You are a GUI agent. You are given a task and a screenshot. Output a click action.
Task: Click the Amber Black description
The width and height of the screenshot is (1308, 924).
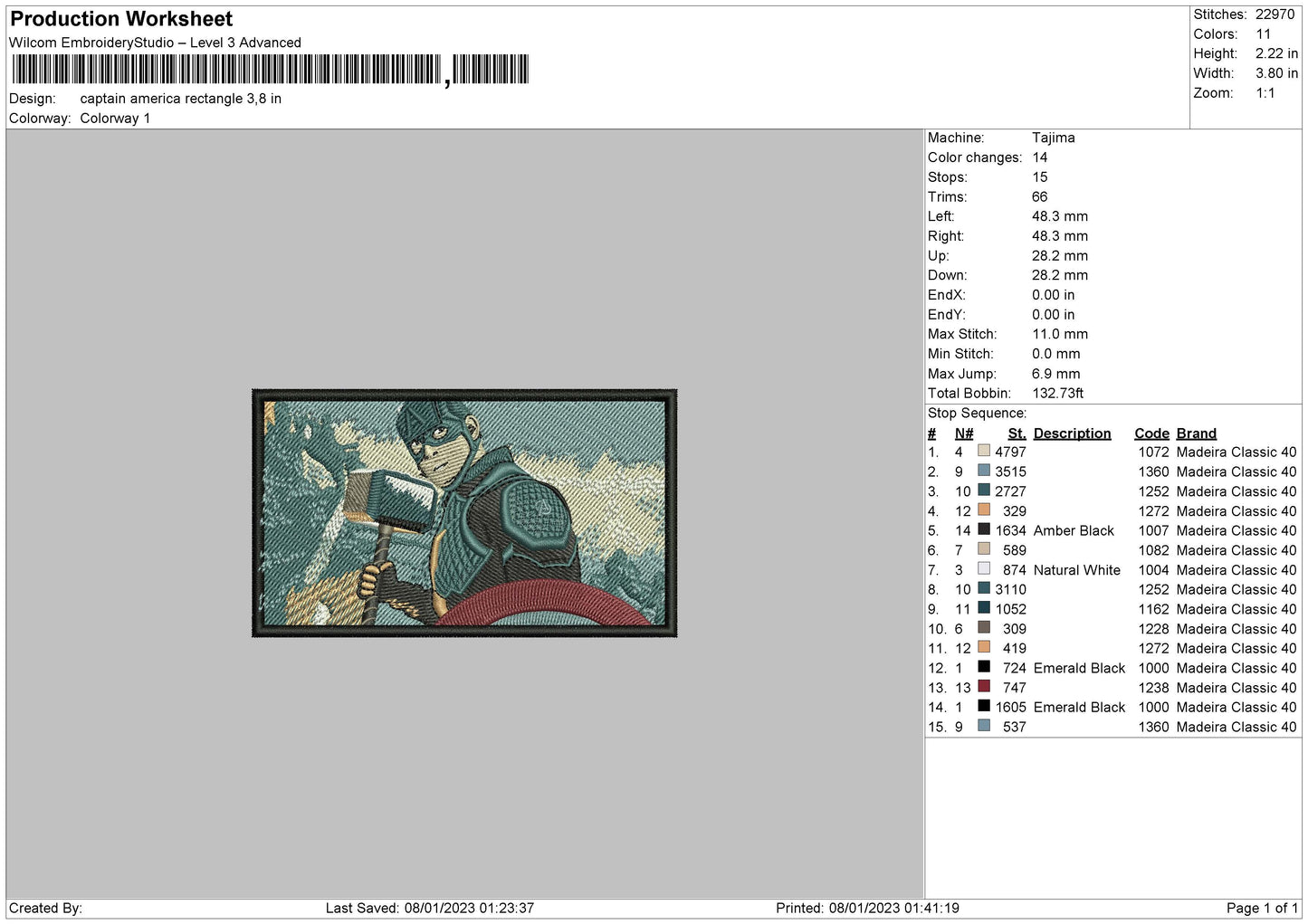pos(1074,530)
